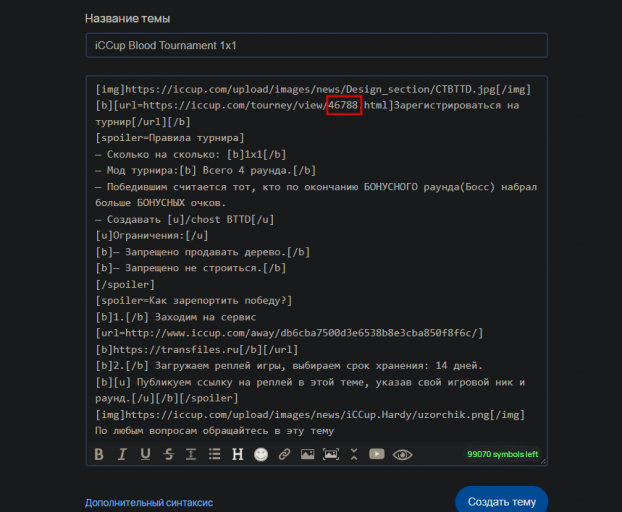Image resolution: width=622 pixels, height=512 pixels.
Task: Click the '[spoiler=Как зарепортить победу?]' line
Action: click(193, 301)
